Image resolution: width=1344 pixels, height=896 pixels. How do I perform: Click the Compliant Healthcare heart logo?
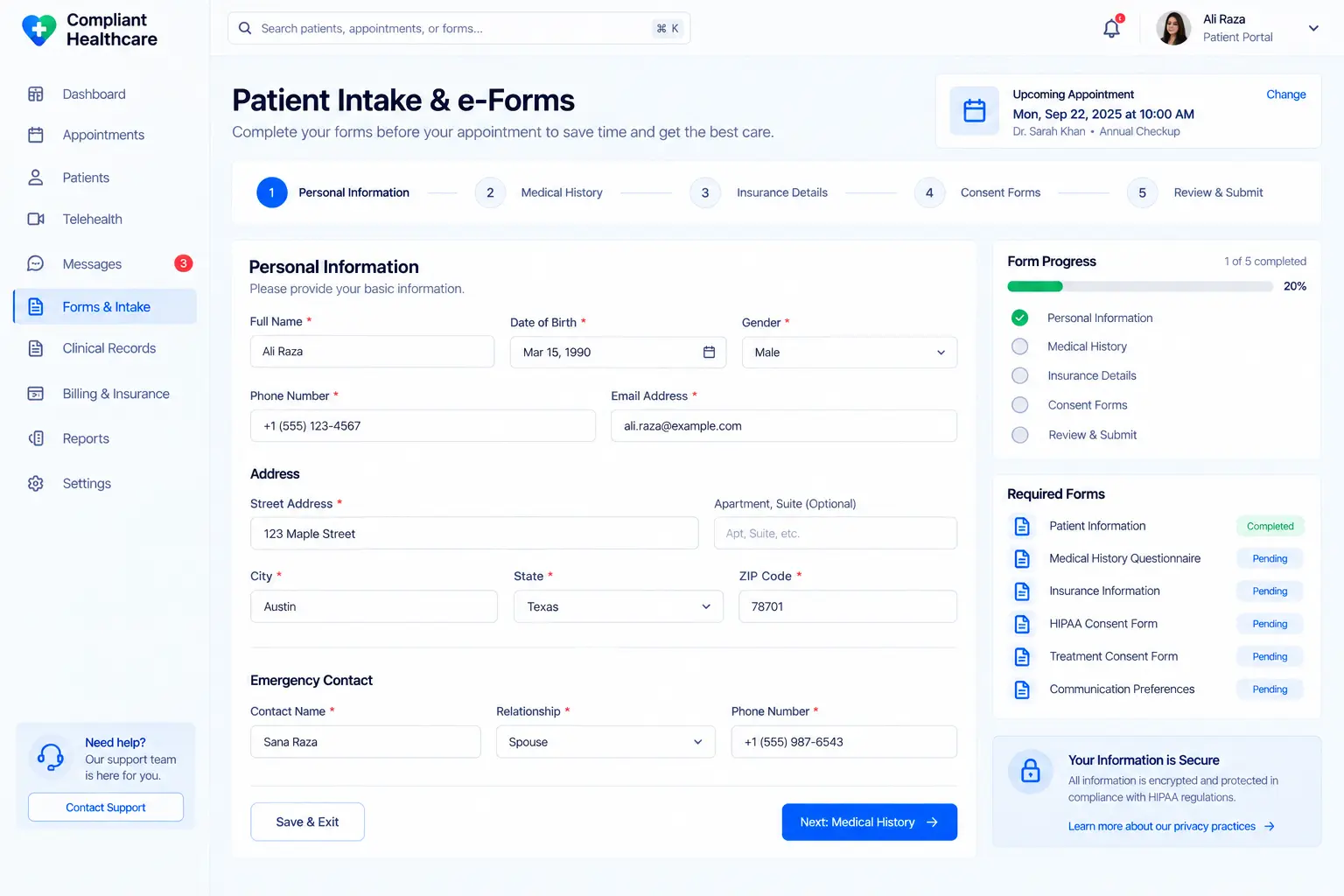click(x=38, y=30)
